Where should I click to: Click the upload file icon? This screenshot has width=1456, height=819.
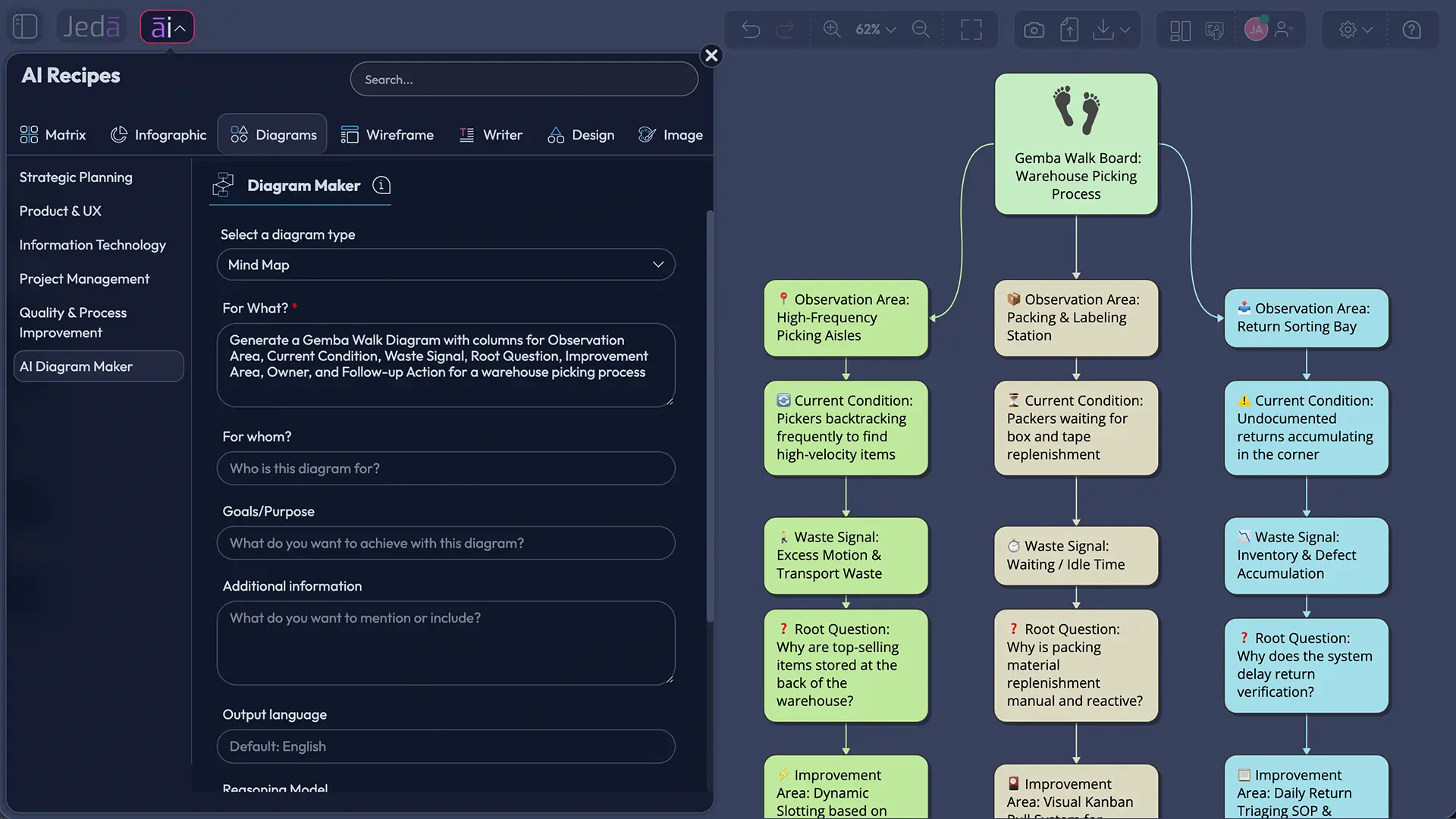click(x=1069, y=30)
